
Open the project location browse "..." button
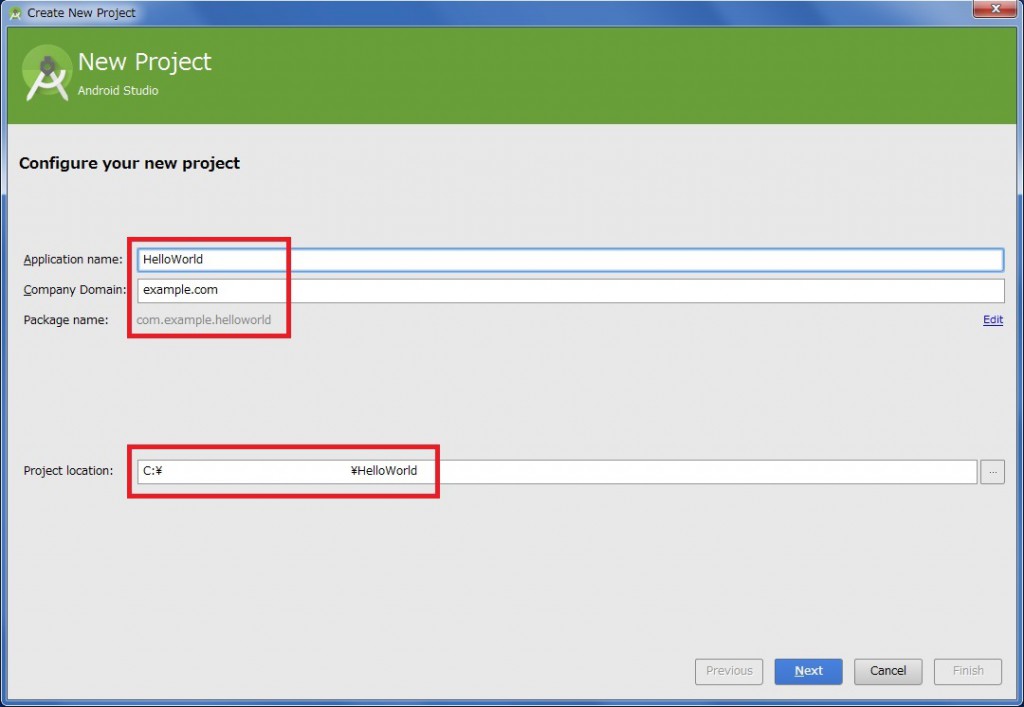tap(992, 471)
